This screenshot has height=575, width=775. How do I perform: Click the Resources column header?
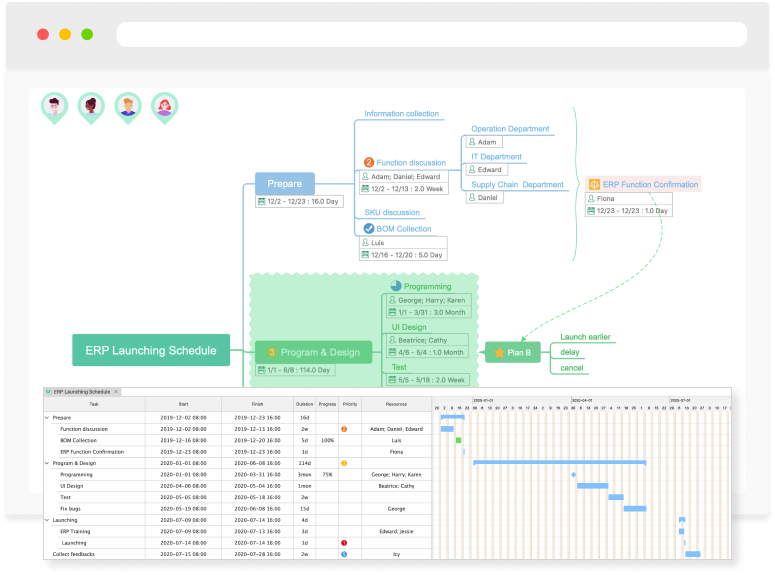[x=397, y=404]
